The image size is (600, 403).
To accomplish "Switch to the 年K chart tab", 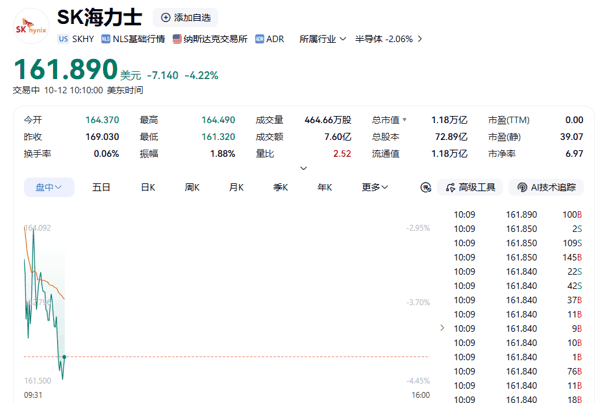I will [x=325, y=187].
